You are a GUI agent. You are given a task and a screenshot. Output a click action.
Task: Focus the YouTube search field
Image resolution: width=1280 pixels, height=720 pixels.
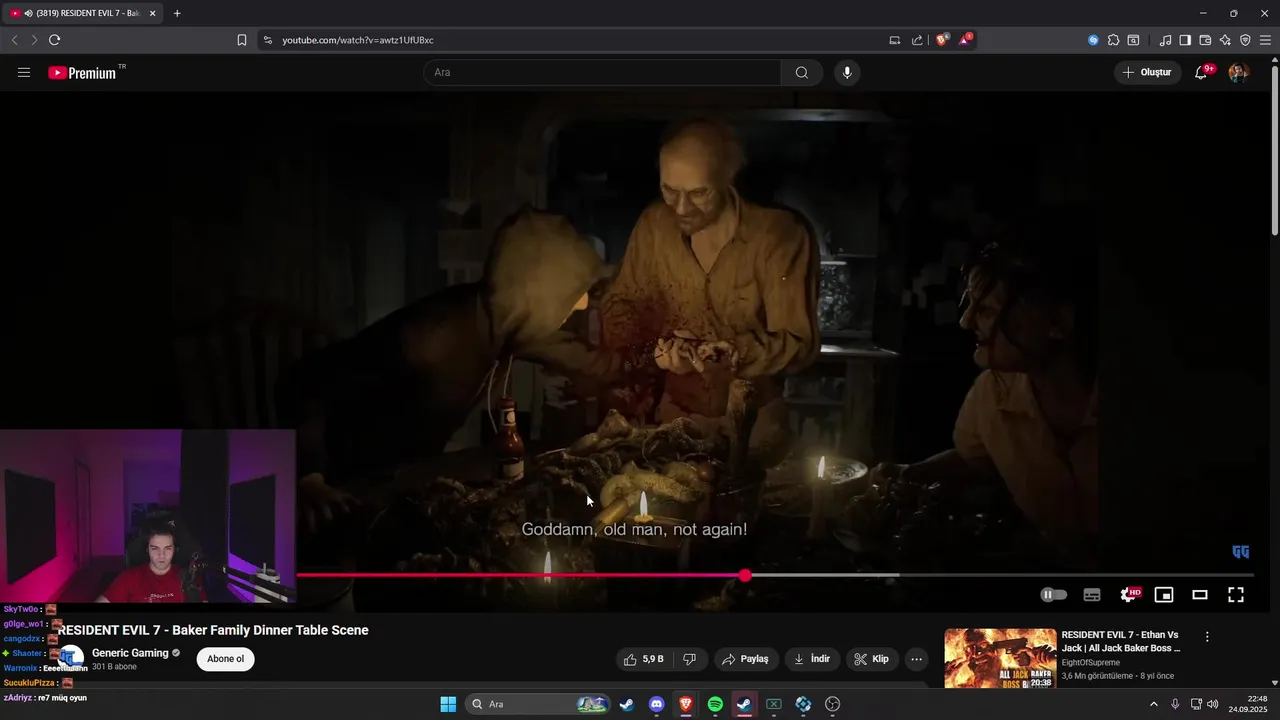602,72
